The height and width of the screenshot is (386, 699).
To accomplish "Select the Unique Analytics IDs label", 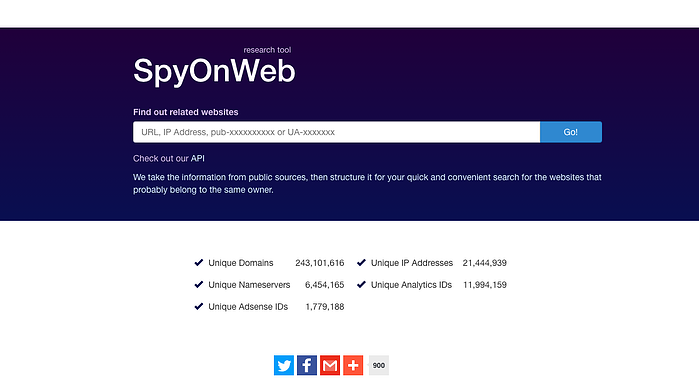I will pyautogui.click(x=411, y=285).
